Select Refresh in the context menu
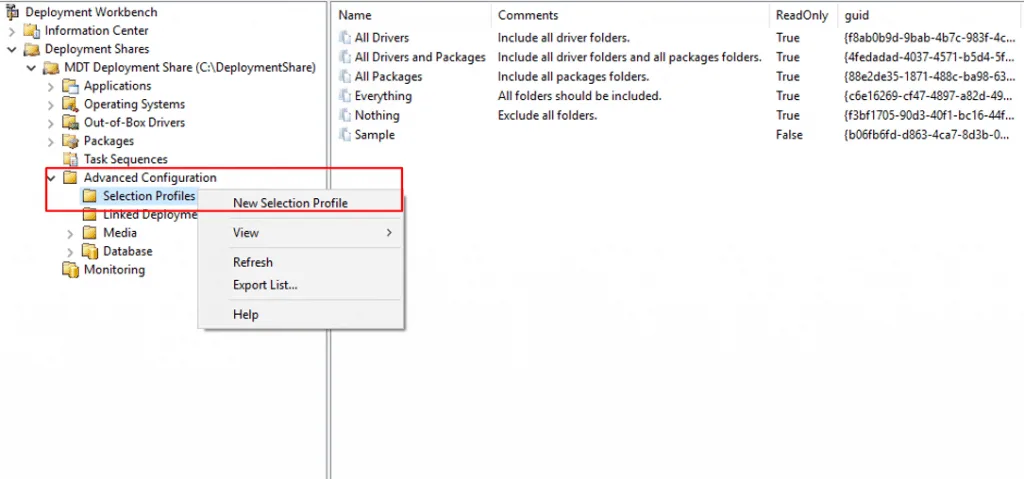 (x=253, y=262)
